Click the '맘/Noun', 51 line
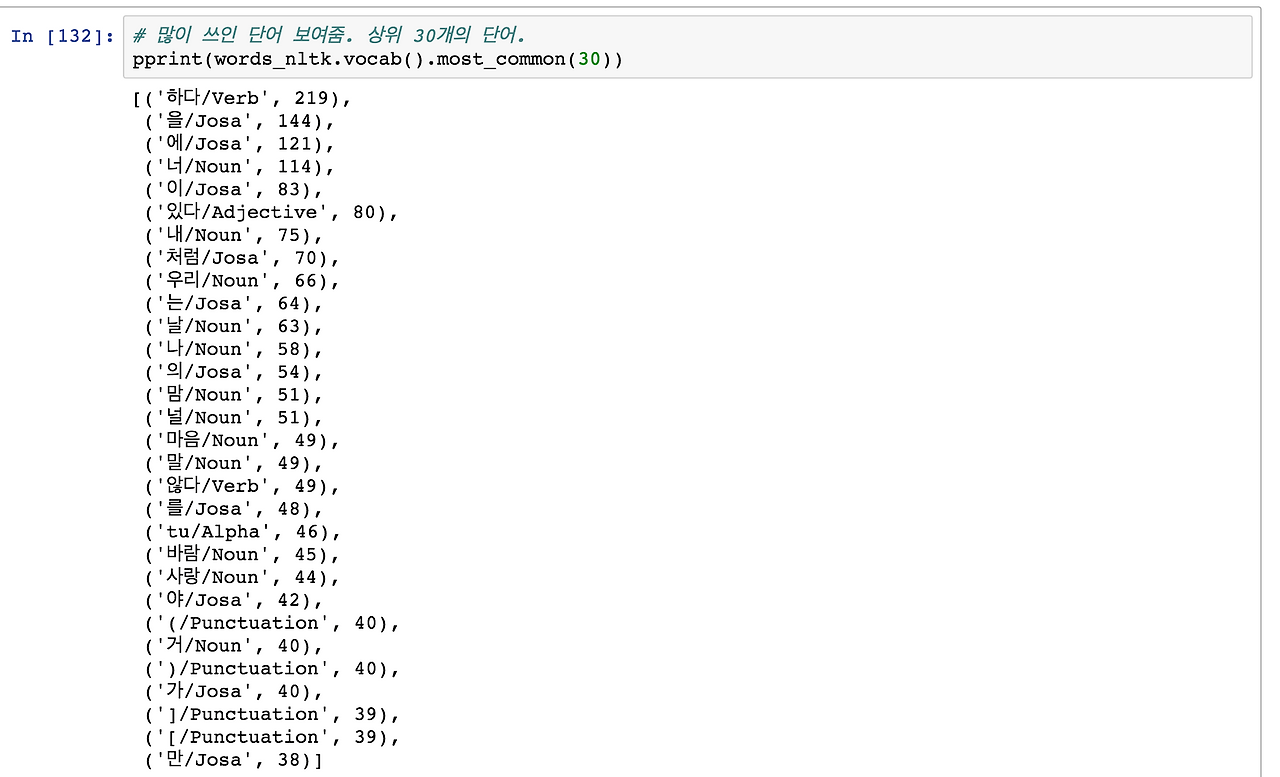The height and width of the screenshot is (777, 1280). point(235,396)
